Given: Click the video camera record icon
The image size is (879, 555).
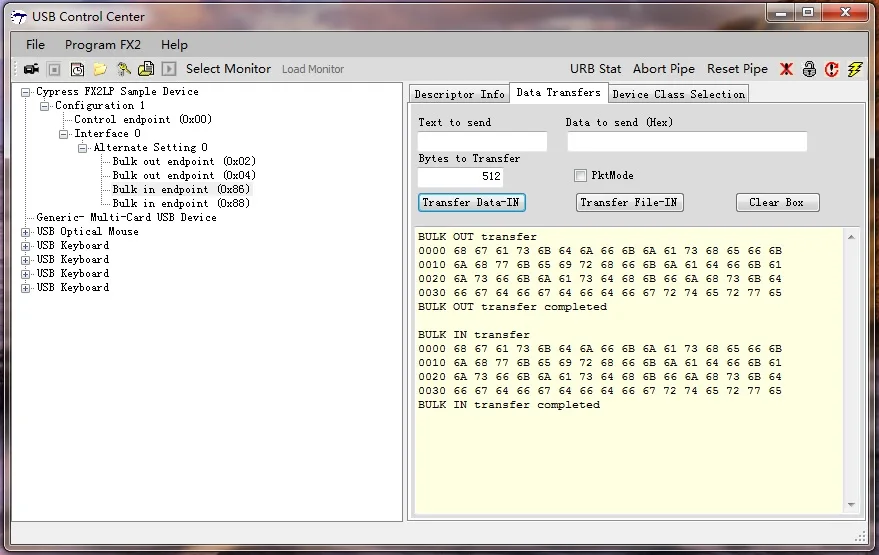Looking at the screenshot, I should coord(31,69).
